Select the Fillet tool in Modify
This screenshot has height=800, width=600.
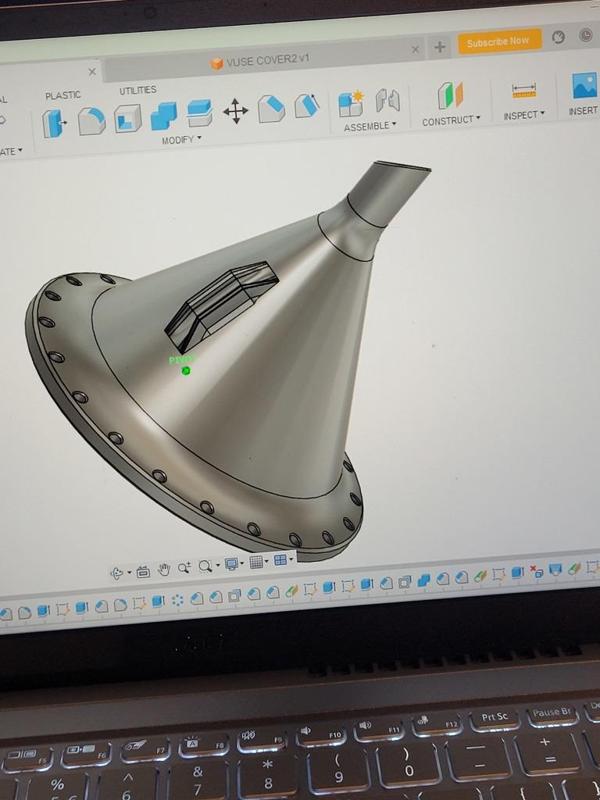(92, 121)
